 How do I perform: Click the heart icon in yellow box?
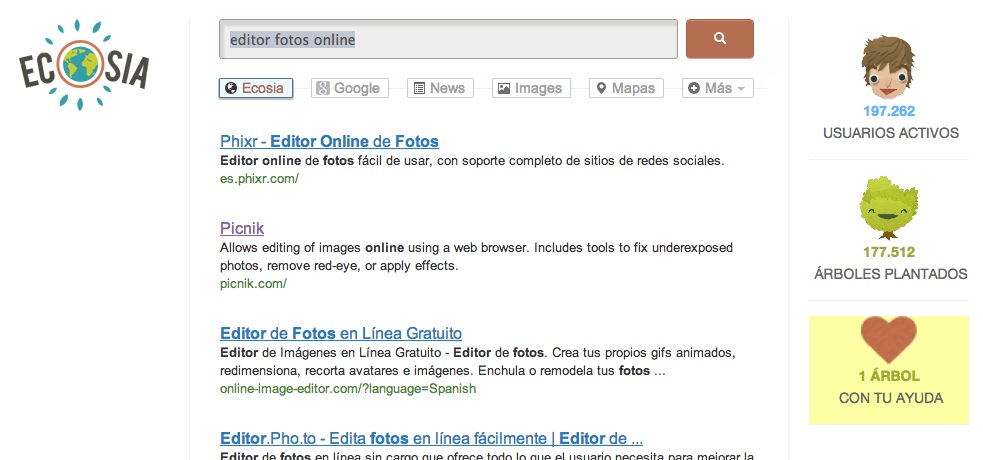(x=888, y=341)
